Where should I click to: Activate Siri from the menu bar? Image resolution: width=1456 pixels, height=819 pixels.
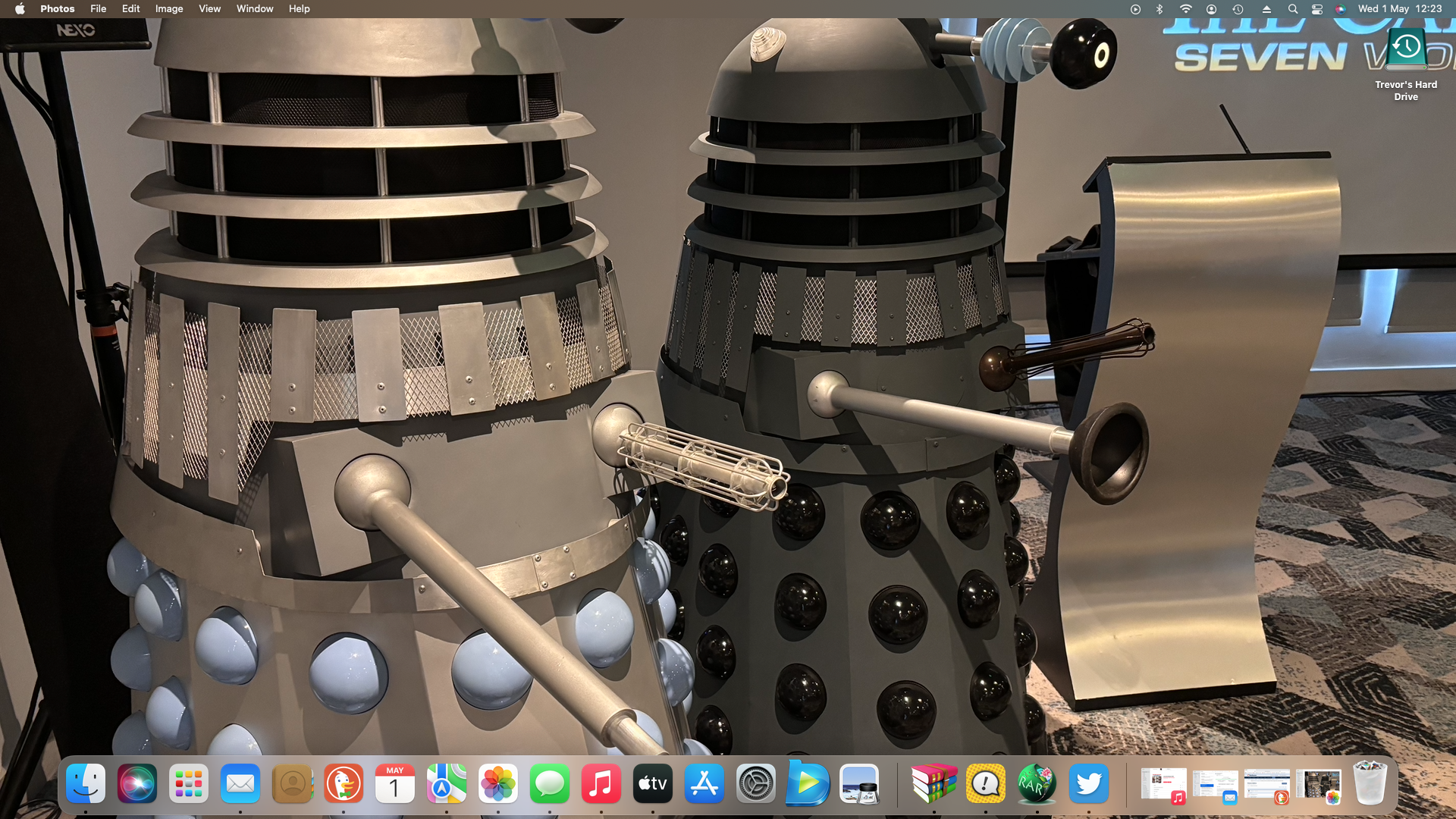point(1341,9)
